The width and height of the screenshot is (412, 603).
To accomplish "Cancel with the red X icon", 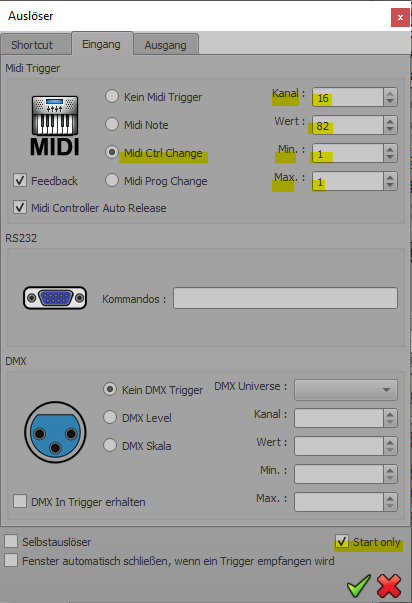I will click(x=389, y=586).
